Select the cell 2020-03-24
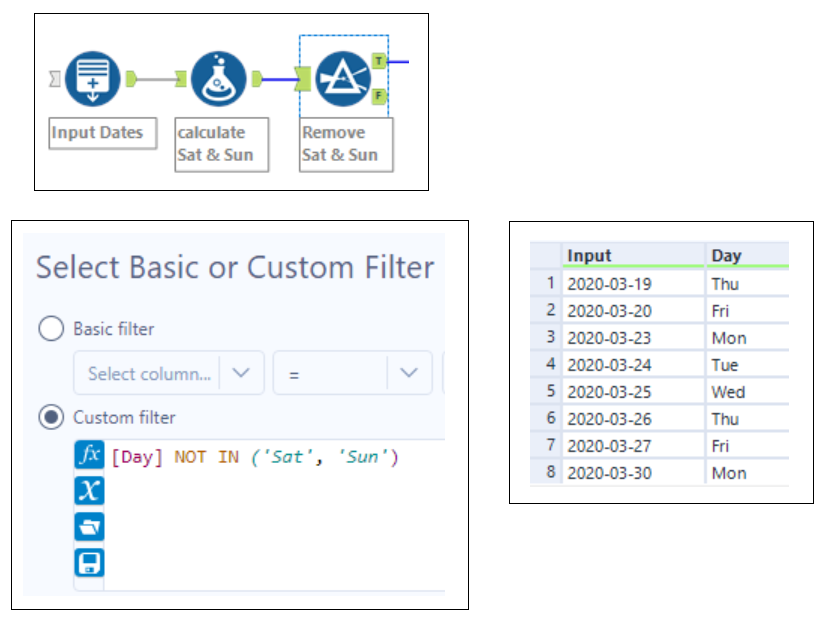 633,365
